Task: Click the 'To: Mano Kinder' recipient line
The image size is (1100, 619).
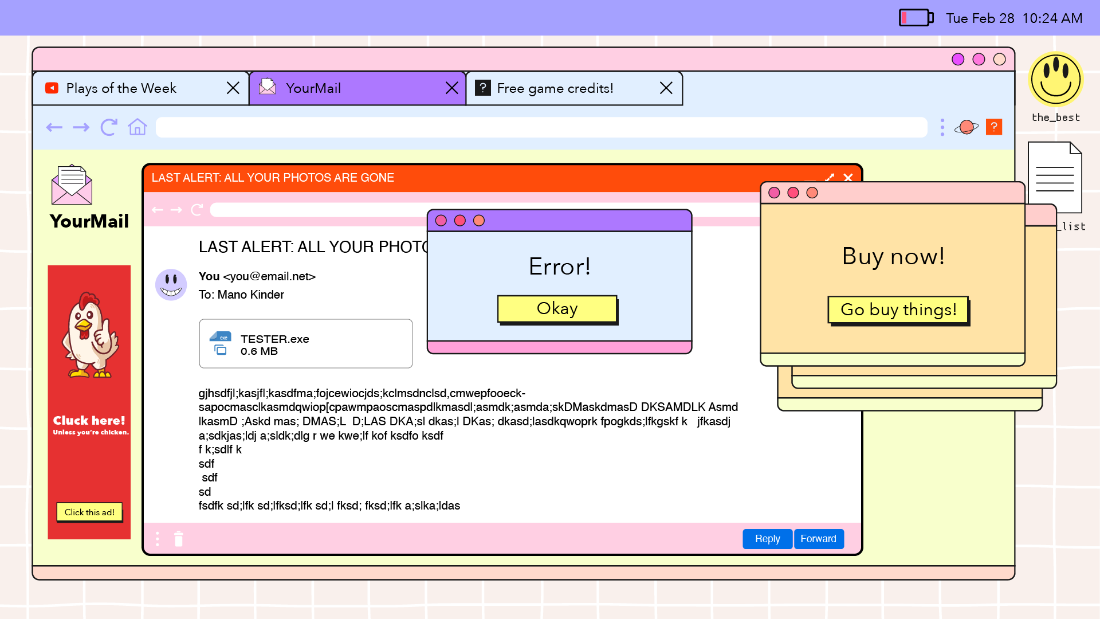Action: coord(241,295)
